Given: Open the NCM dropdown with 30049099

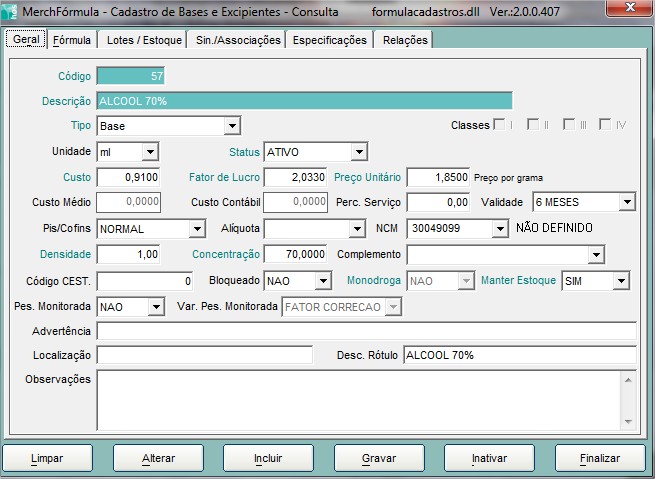Looking at the screenshot, I should 499,229.
